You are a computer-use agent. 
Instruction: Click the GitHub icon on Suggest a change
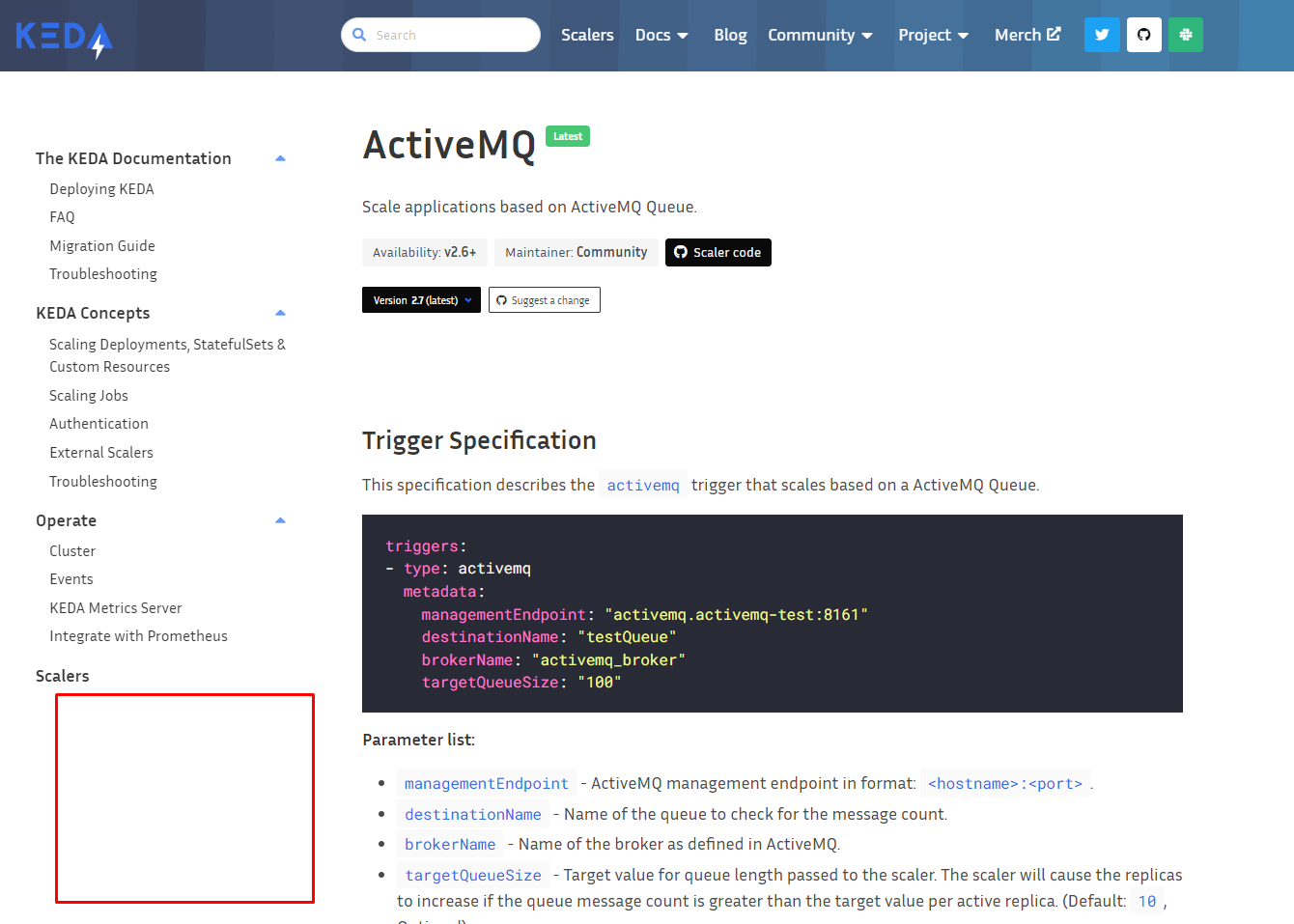click(501, 299)
